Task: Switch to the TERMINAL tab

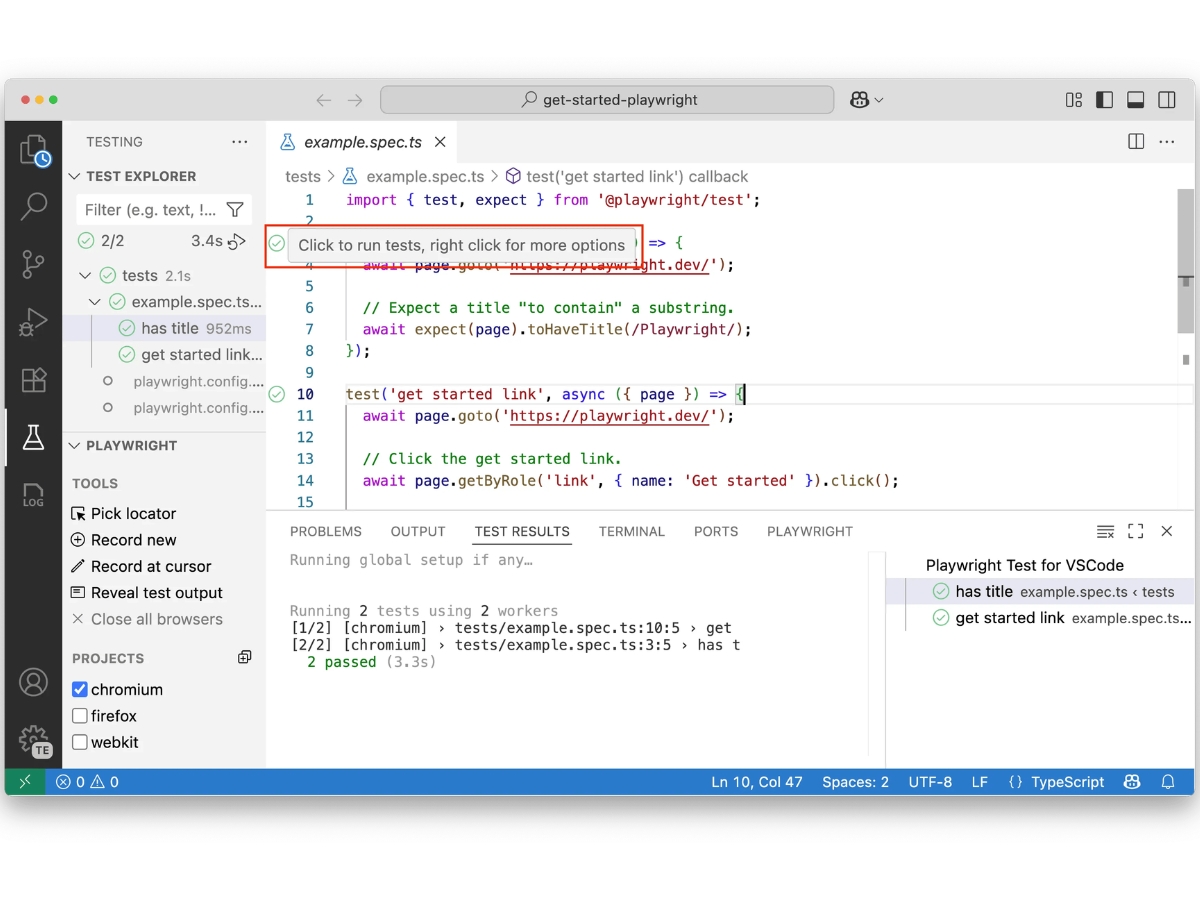Action: 632,532
